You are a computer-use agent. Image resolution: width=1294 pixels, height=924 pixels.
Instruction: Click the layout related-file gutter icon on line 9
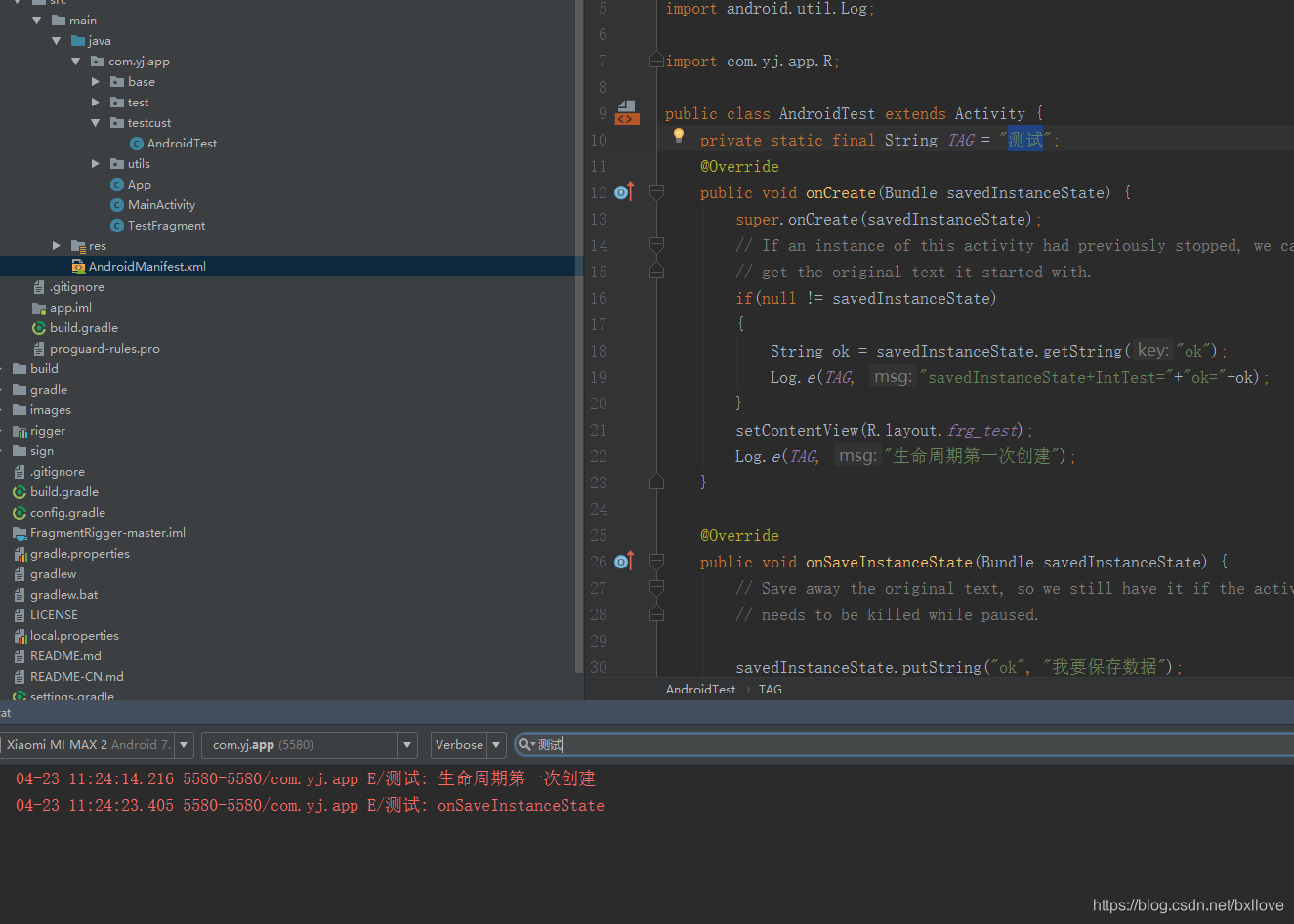coord(627,112)
